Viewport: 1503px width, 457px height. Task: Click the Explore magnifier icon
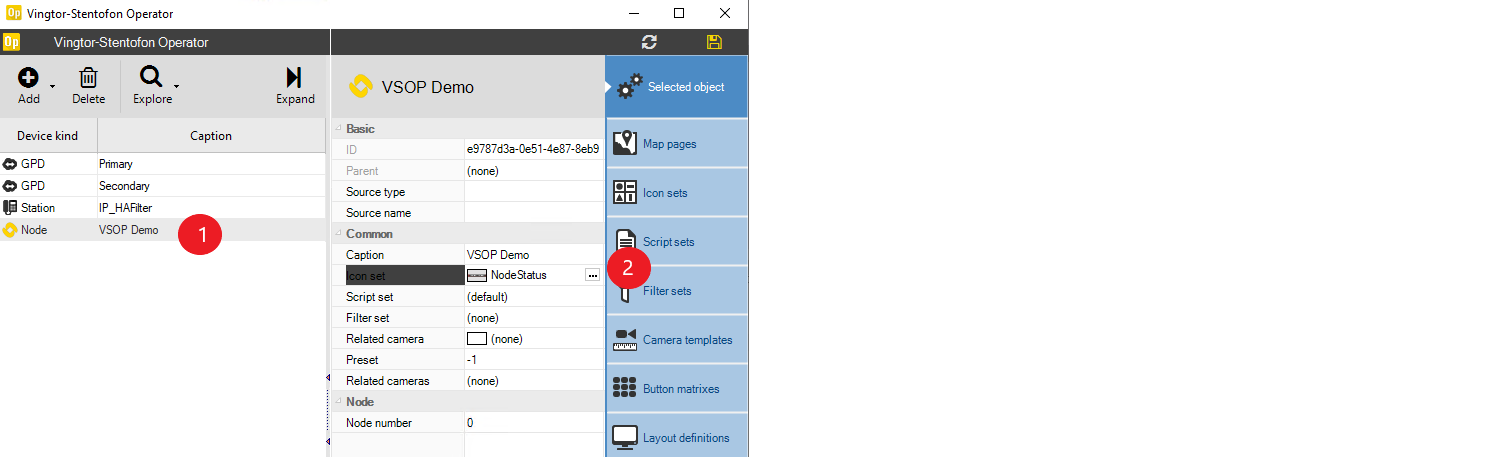pyautogui.click(x=151, y=78)
